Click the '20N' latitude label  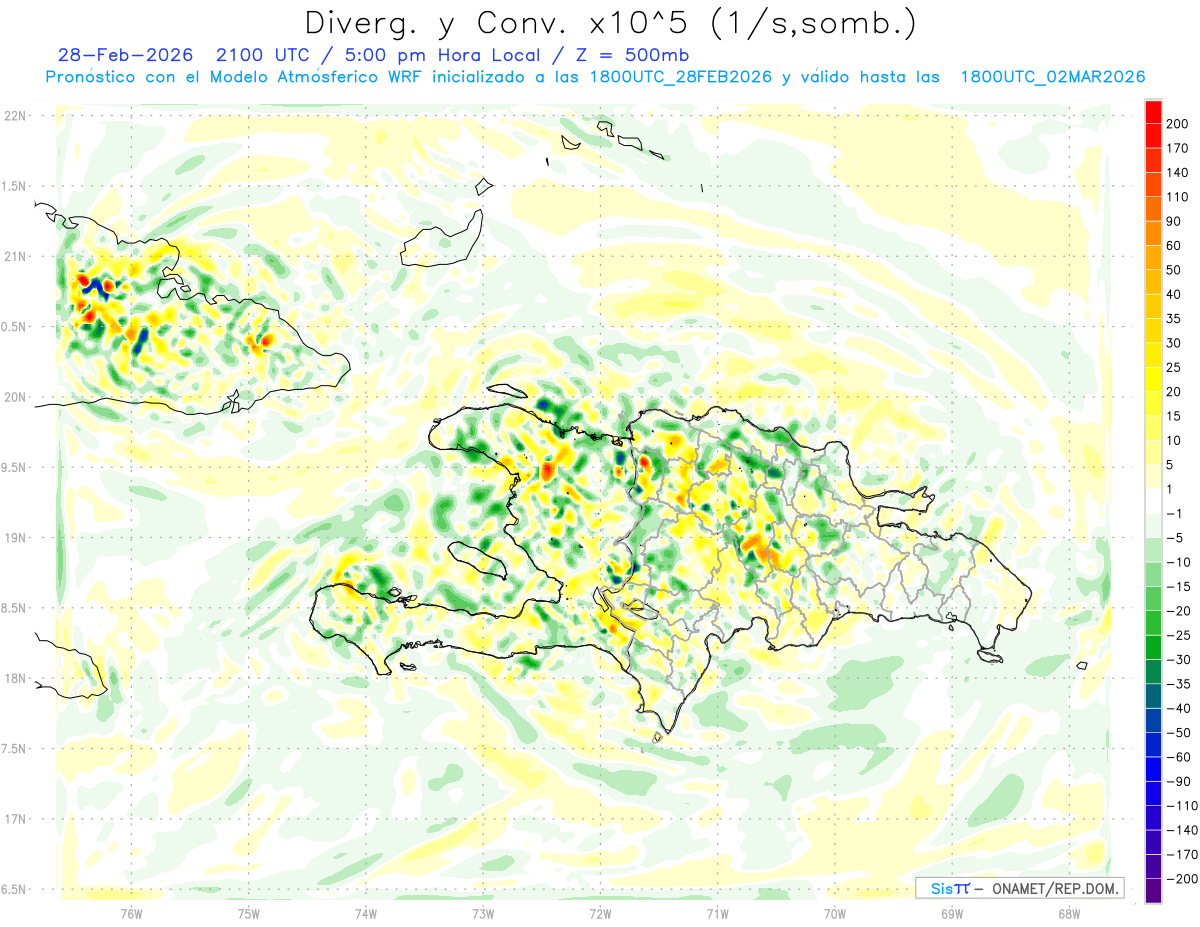(x=14, y=397)
